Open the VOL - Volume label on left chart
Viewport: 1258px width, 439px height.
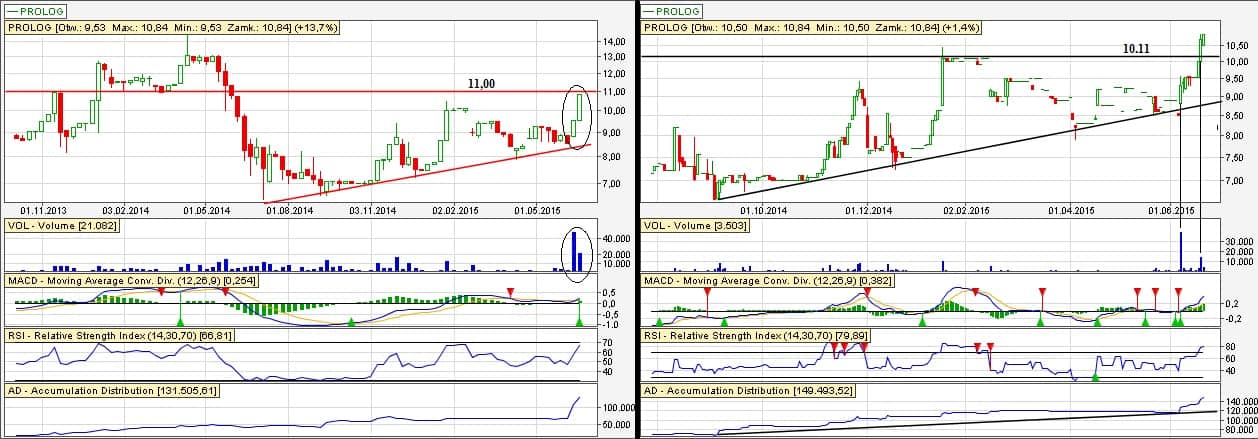click(x=62, y=227)
